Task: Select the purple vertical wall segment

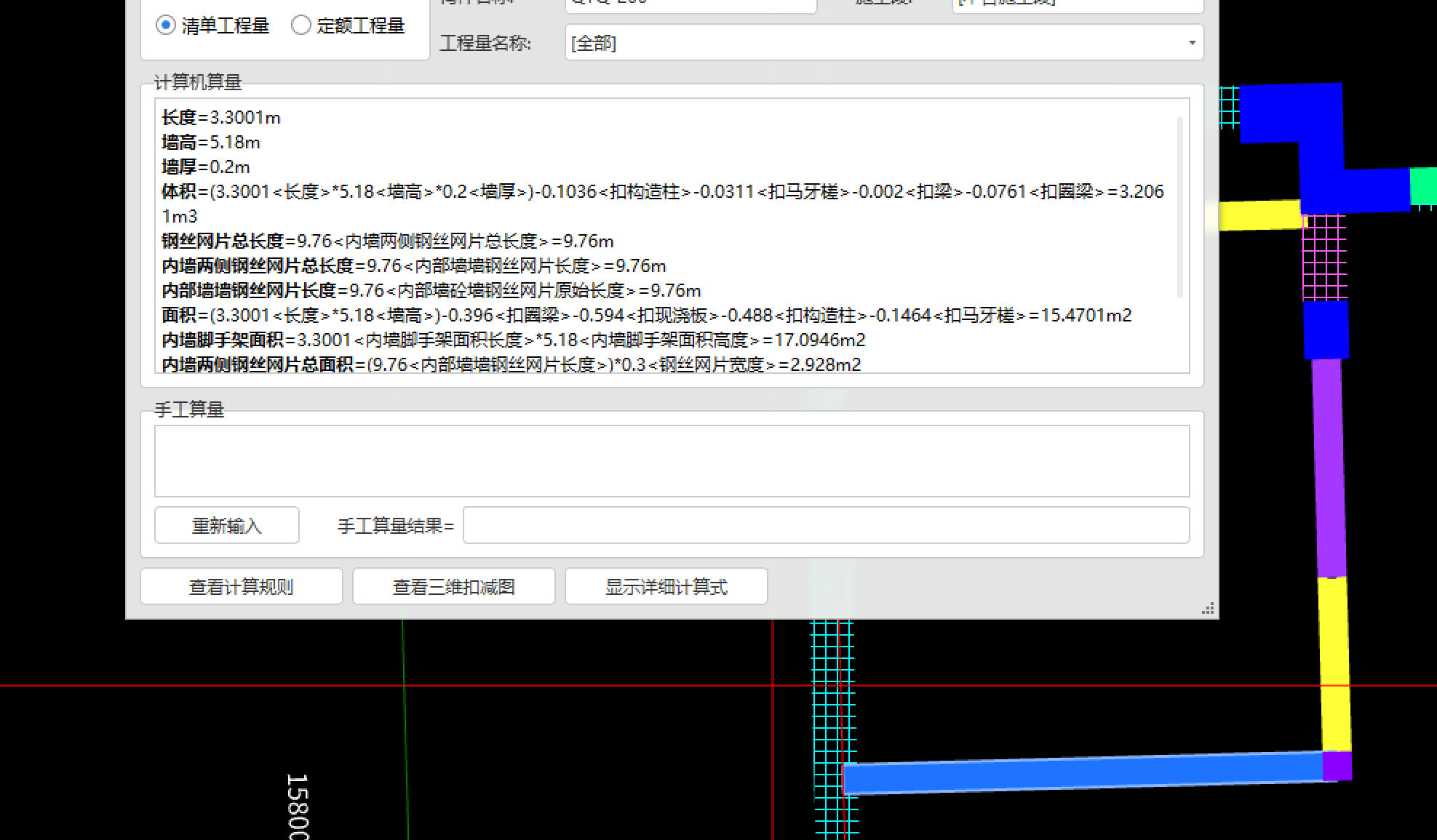Action: tap(1329, 468)
